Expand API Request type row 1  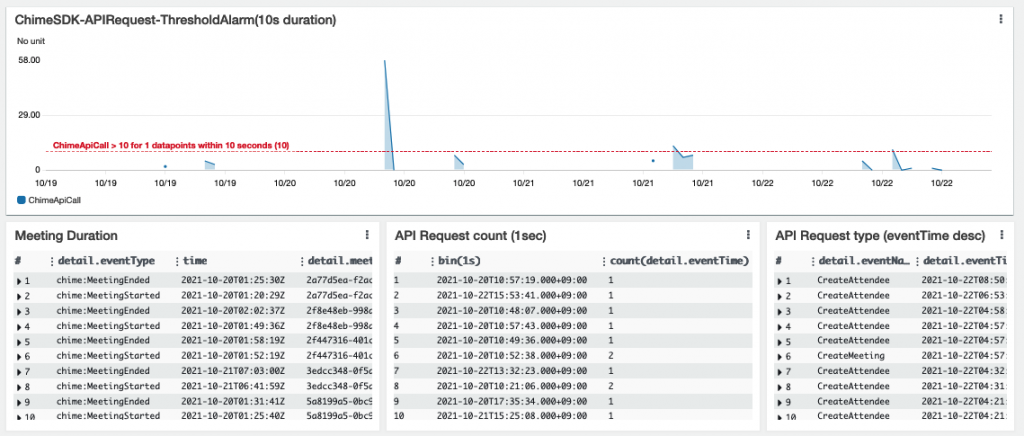(x=780, y=281)
